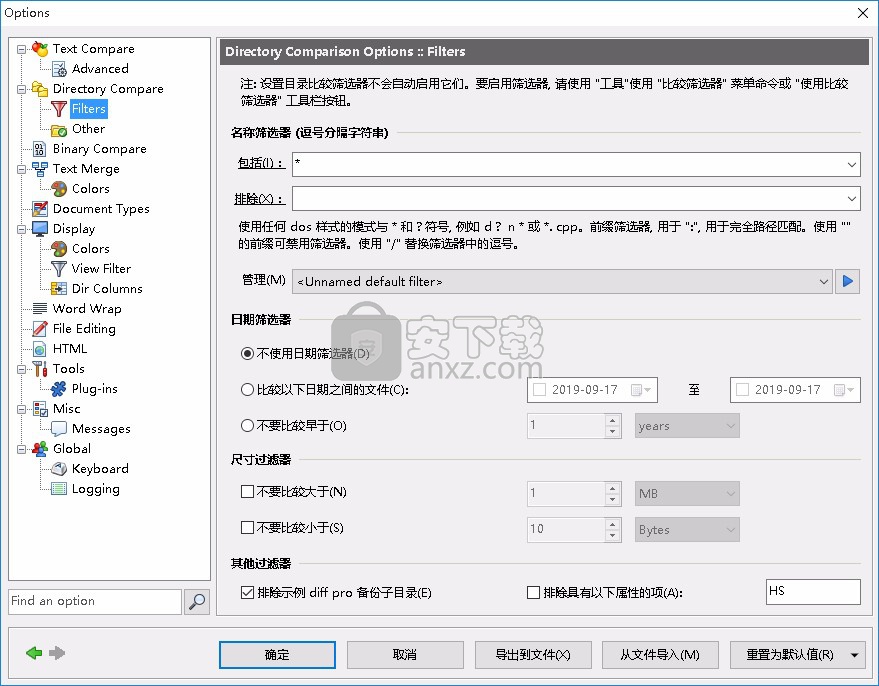
Task: Collapse the Display tree node
Action: point(21,229)
